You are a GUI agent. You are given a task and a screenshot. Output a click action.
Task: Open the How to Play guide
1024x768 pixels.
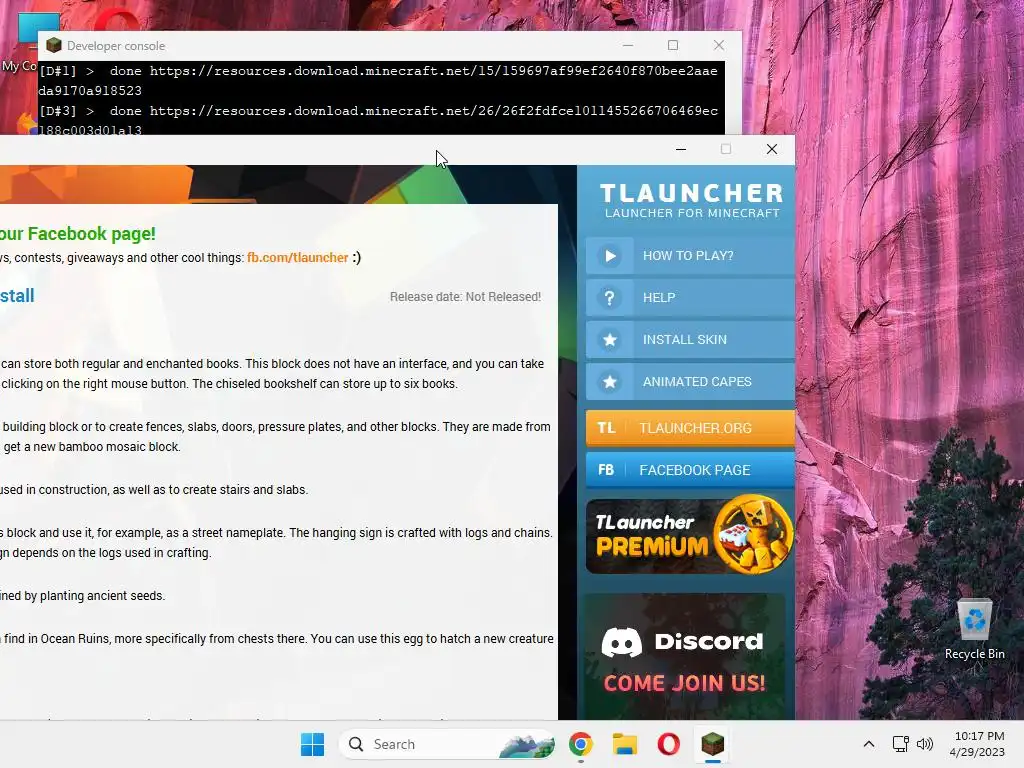(690, 255)
